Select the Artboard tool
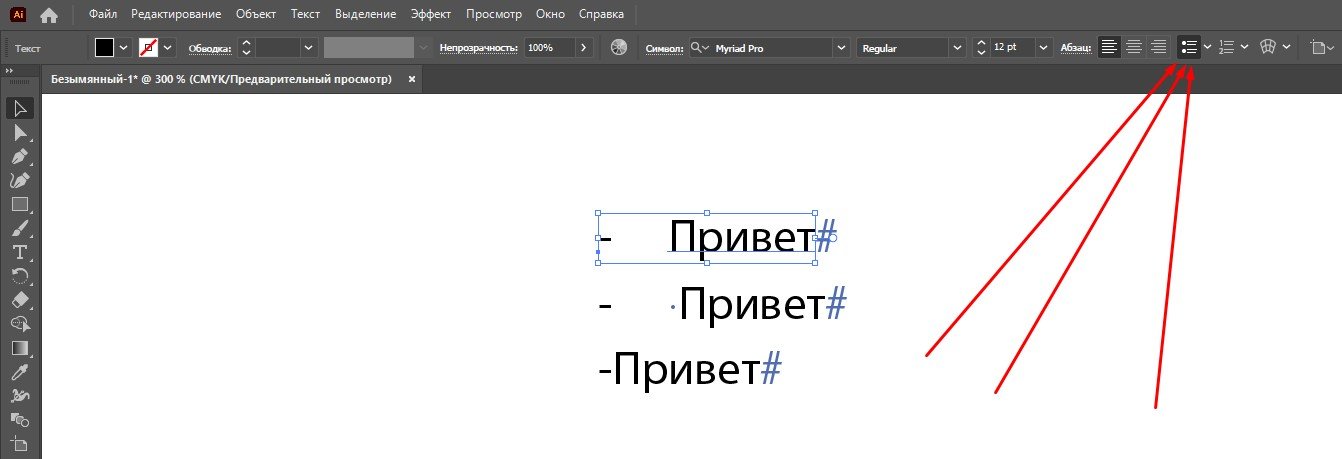The width and height of the screenshot is (1342, 459). click(19, 444)
